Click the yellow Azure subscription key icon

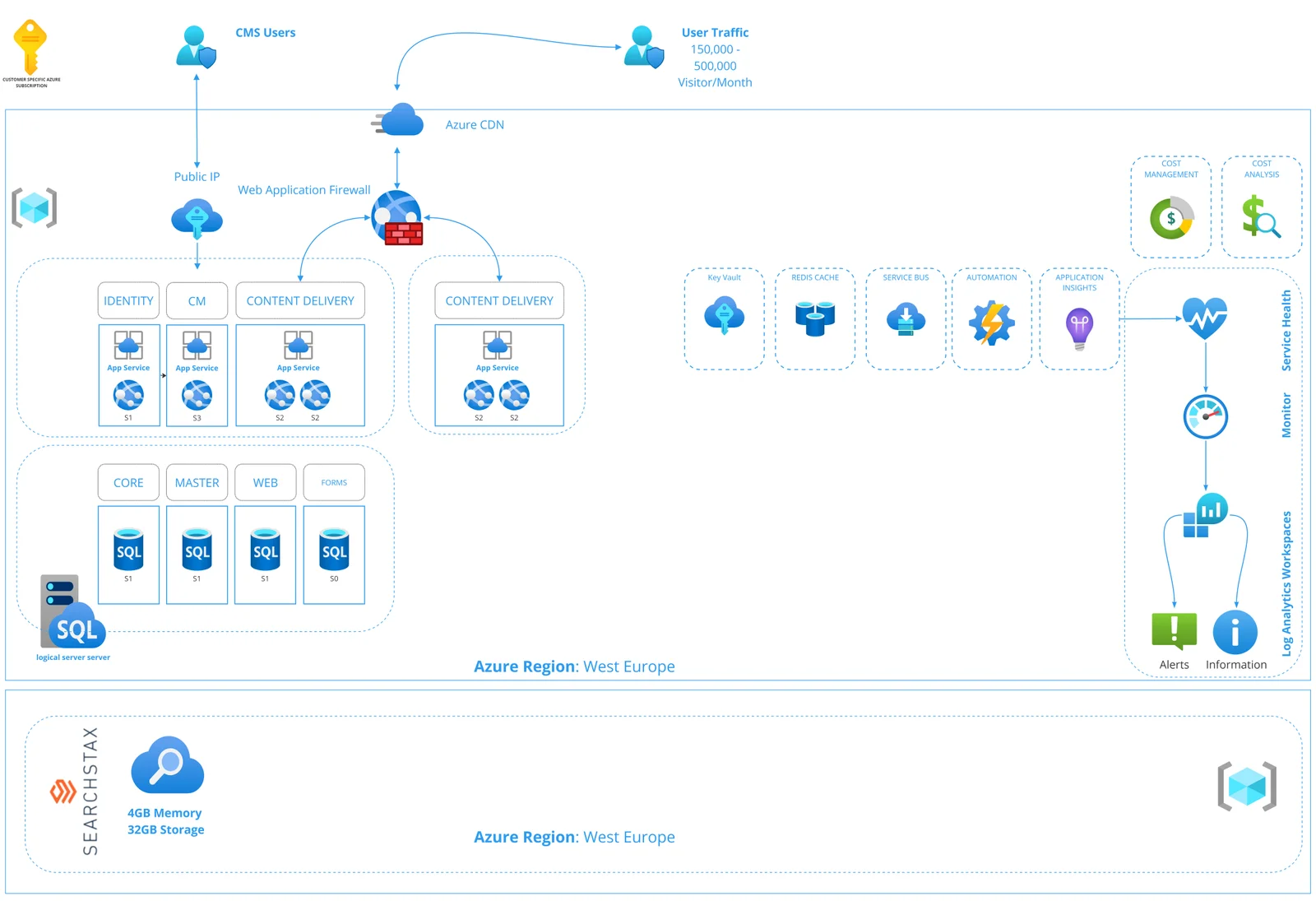(x=30, y=47)
